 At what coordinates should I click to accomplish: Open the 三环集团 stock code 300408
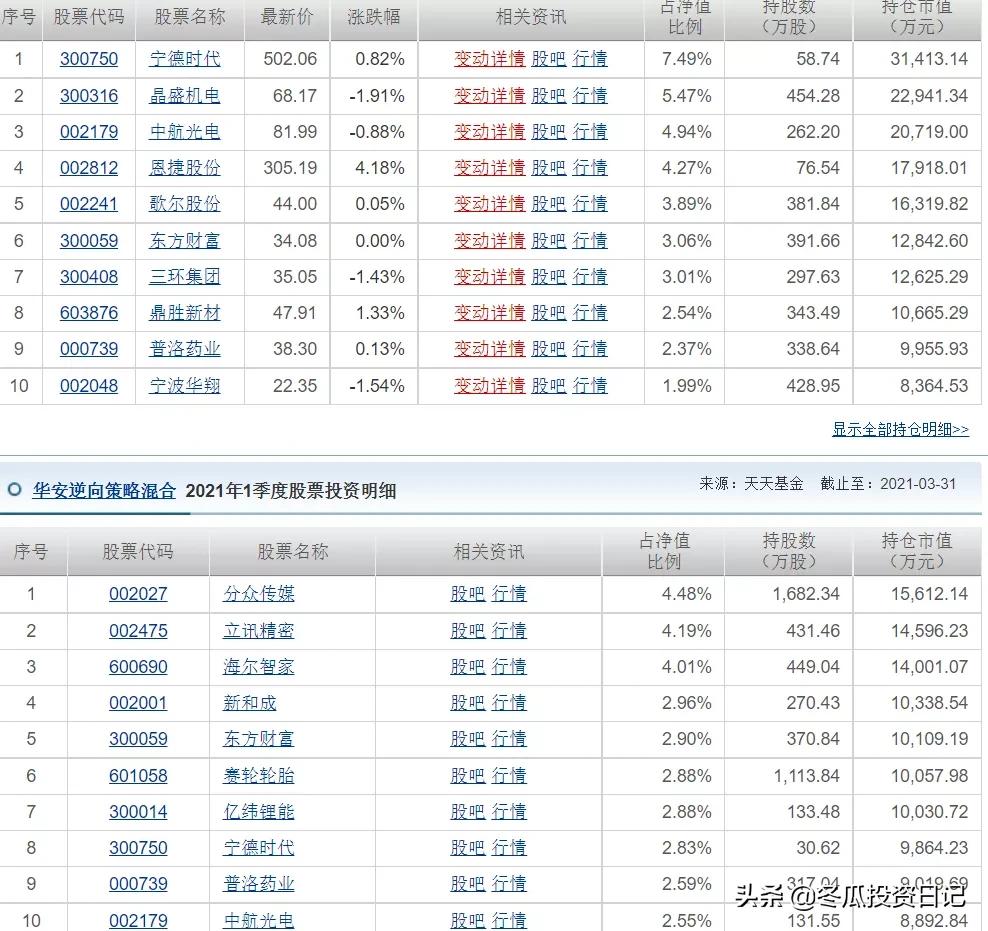pyautogui.click(x=89, y=277)
